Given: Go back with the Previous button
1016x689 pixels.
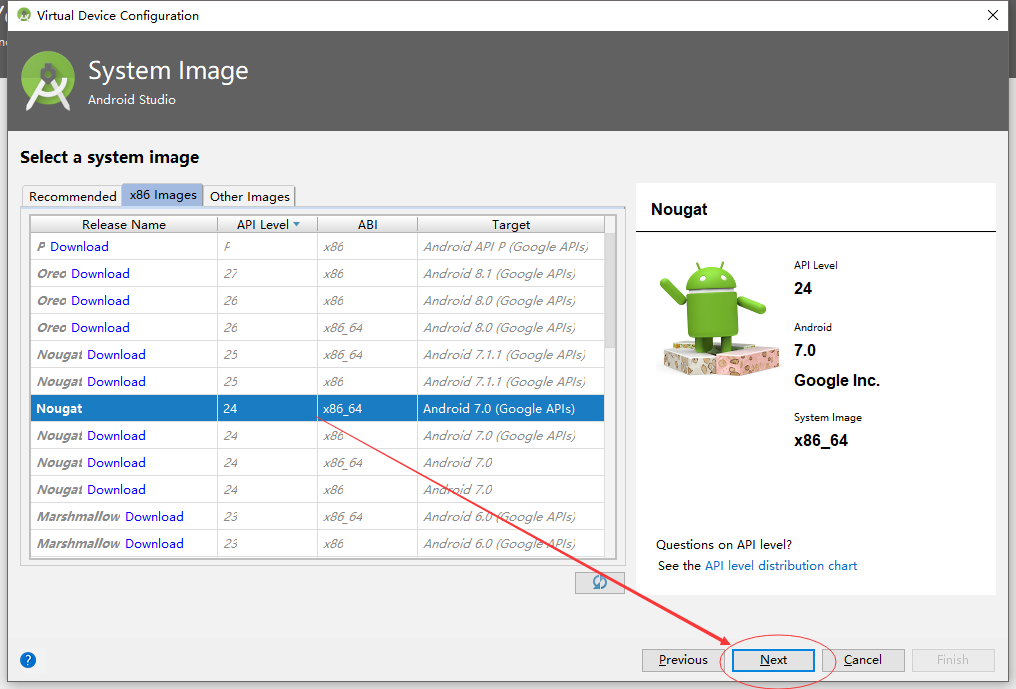Looking at the screenshot, I should [x=683, y=660].
